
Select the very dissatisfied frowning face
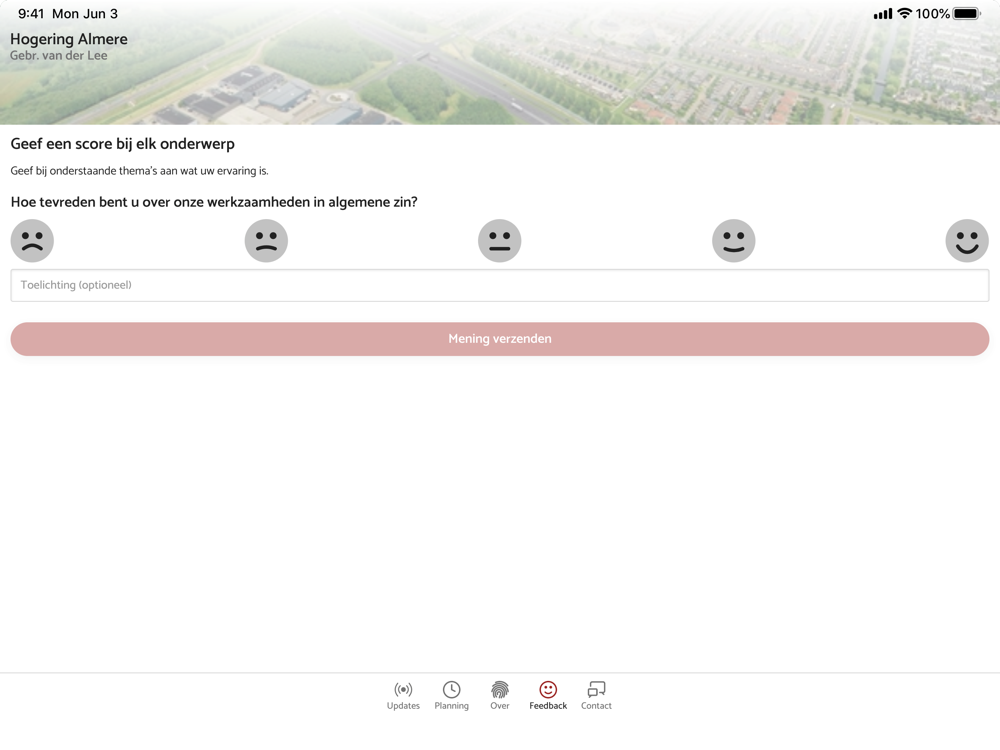(x=33, y=241)
